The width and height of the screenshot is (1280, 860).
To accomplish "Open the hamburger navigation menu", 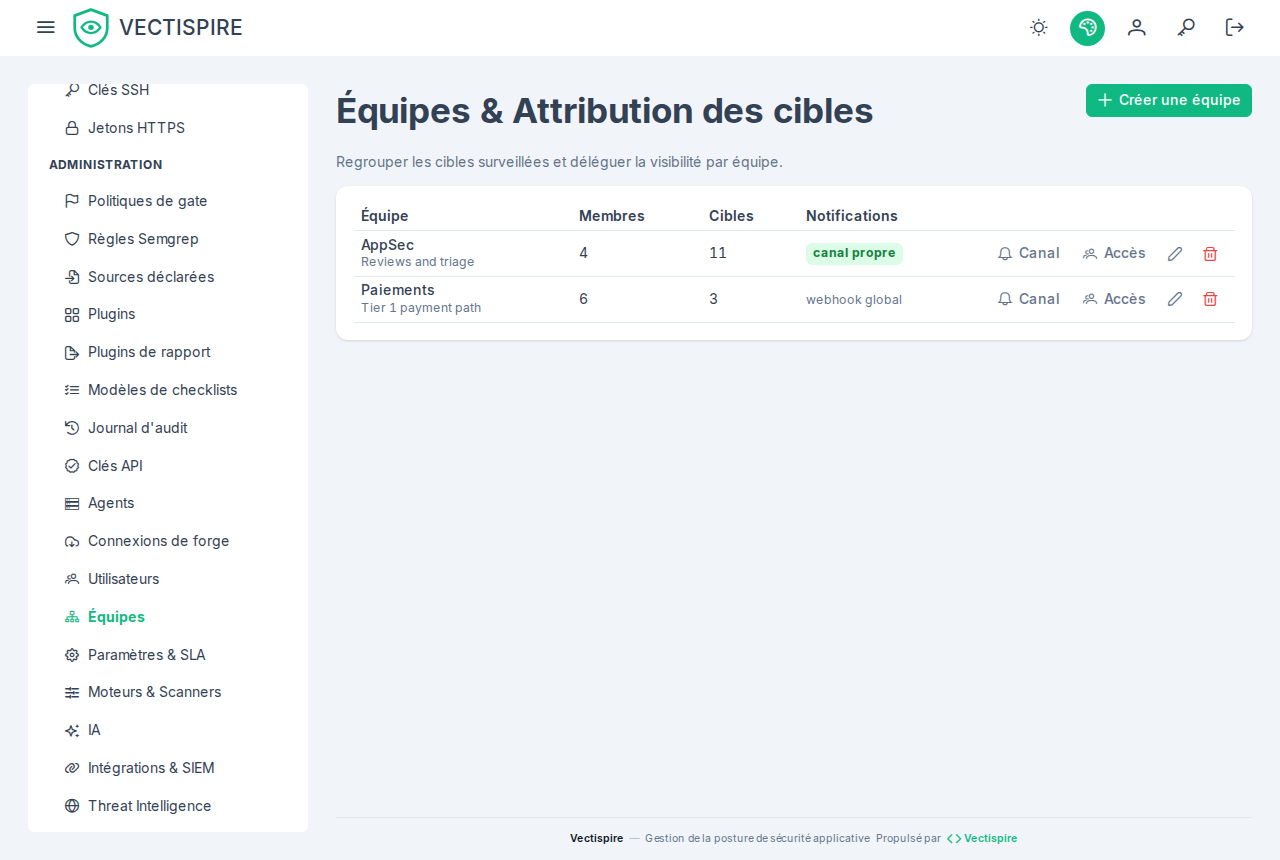I will point(46,27).
